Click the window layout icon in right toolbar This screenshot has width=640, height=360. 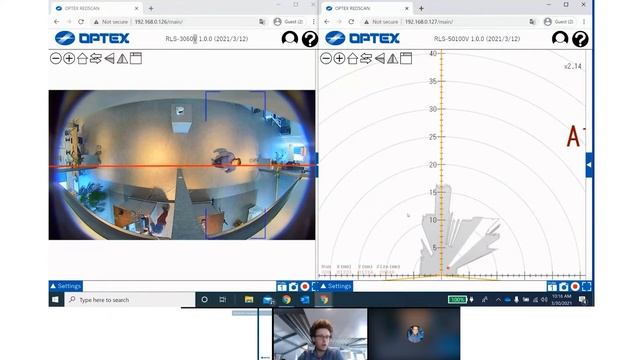click(x=406, y=58)
